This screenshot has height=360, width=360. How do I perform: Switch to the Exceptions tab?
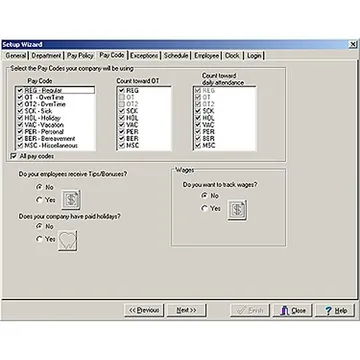pos(144,56)
